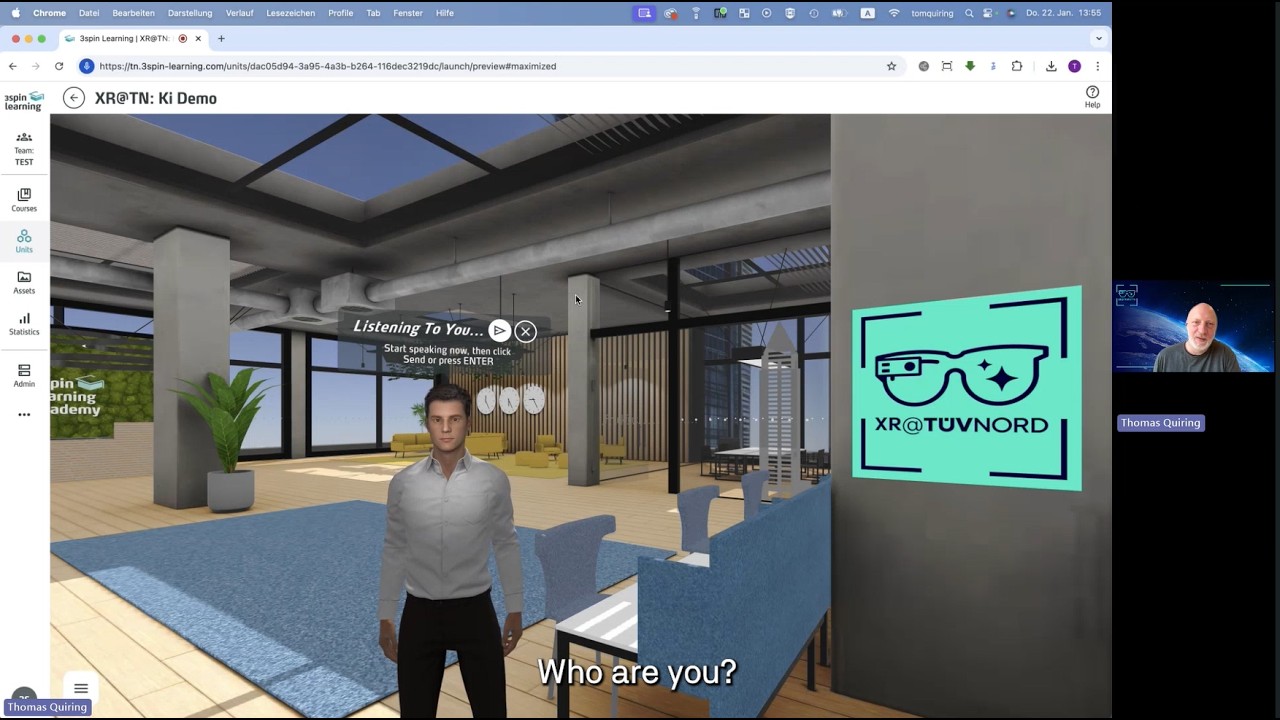Open the Fenster menu
Viewport: 1280px width, 720px height.
click(408, 13)
